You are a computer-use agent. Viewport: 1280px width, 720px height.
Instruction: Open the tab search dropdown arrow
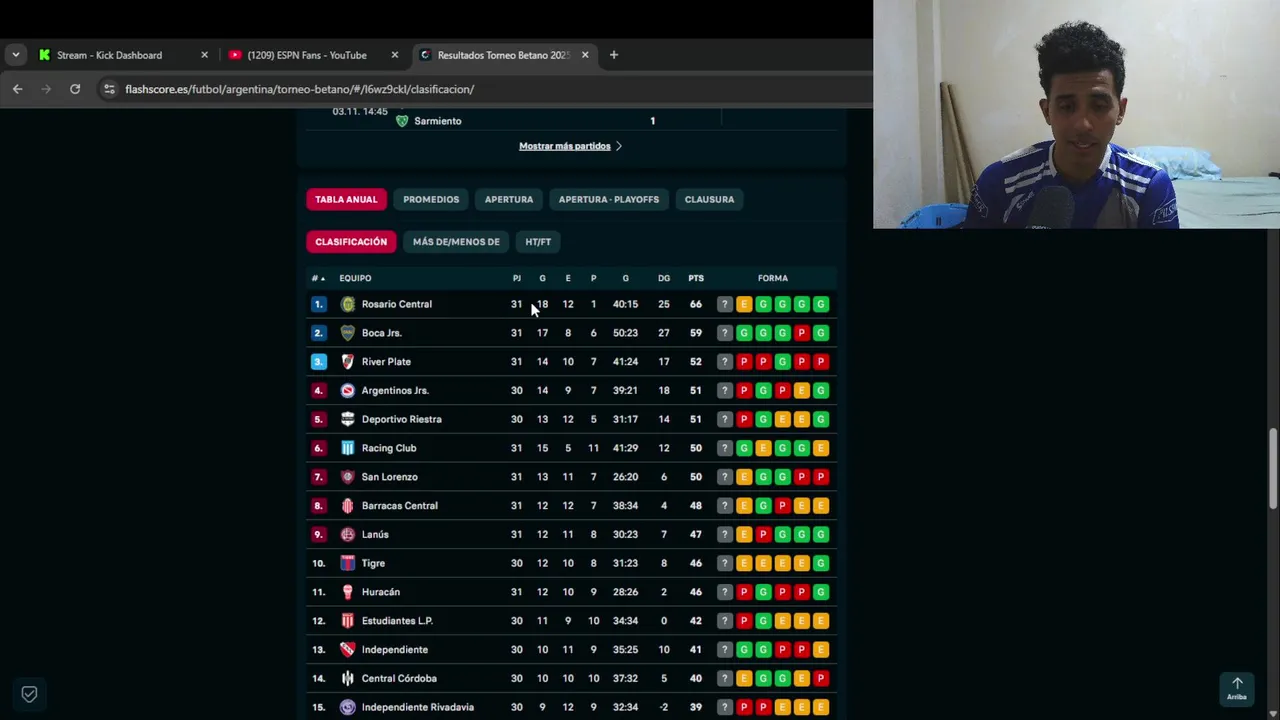tap(15, 55)
